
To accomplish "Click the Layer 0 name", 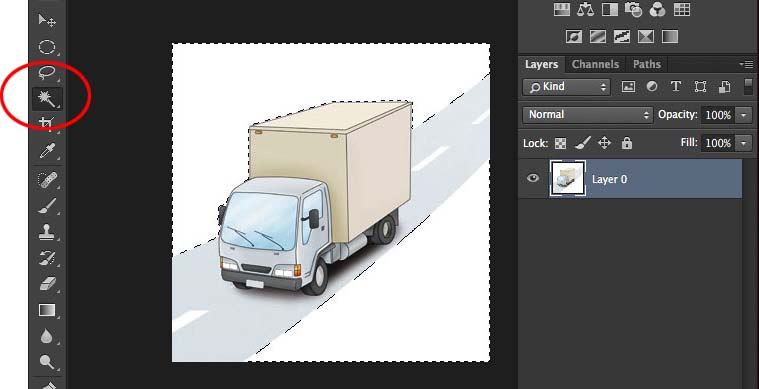I will click(x=609, y=179).
